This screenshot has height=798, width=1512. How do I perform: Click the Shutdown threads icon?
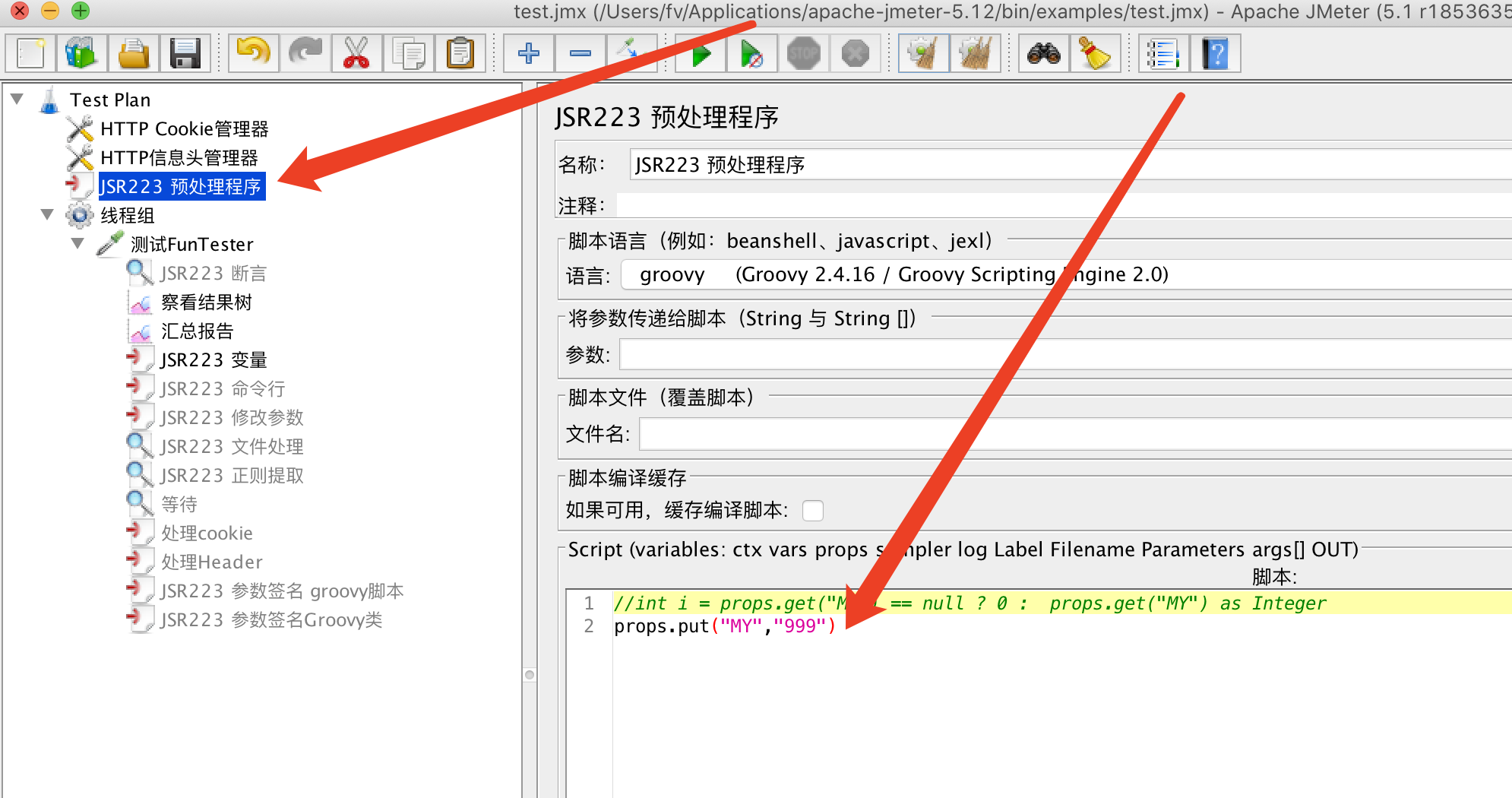(856, 54)
